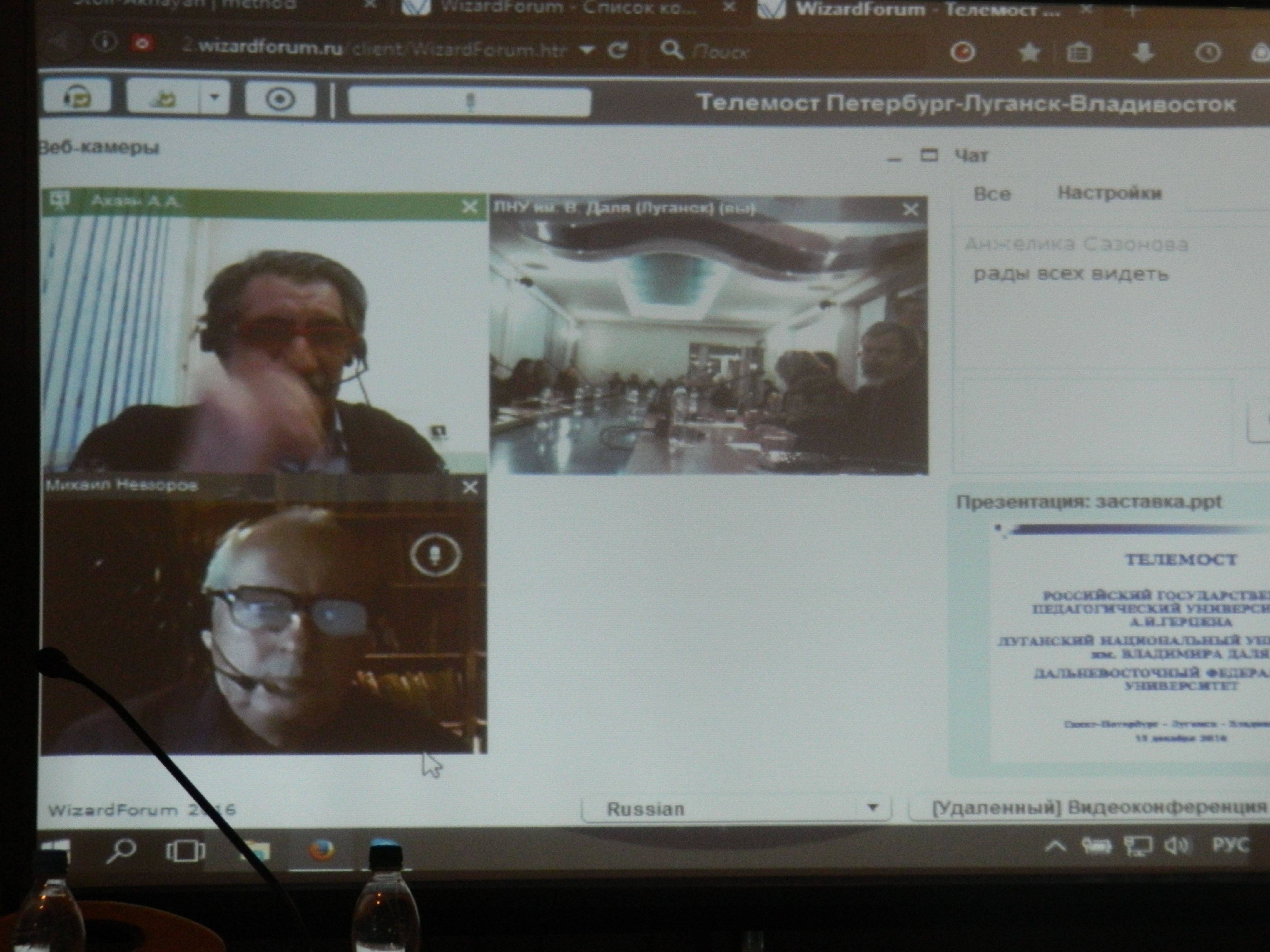
Task: Click the taskbar volume icon
Action: coord(1176,845)
